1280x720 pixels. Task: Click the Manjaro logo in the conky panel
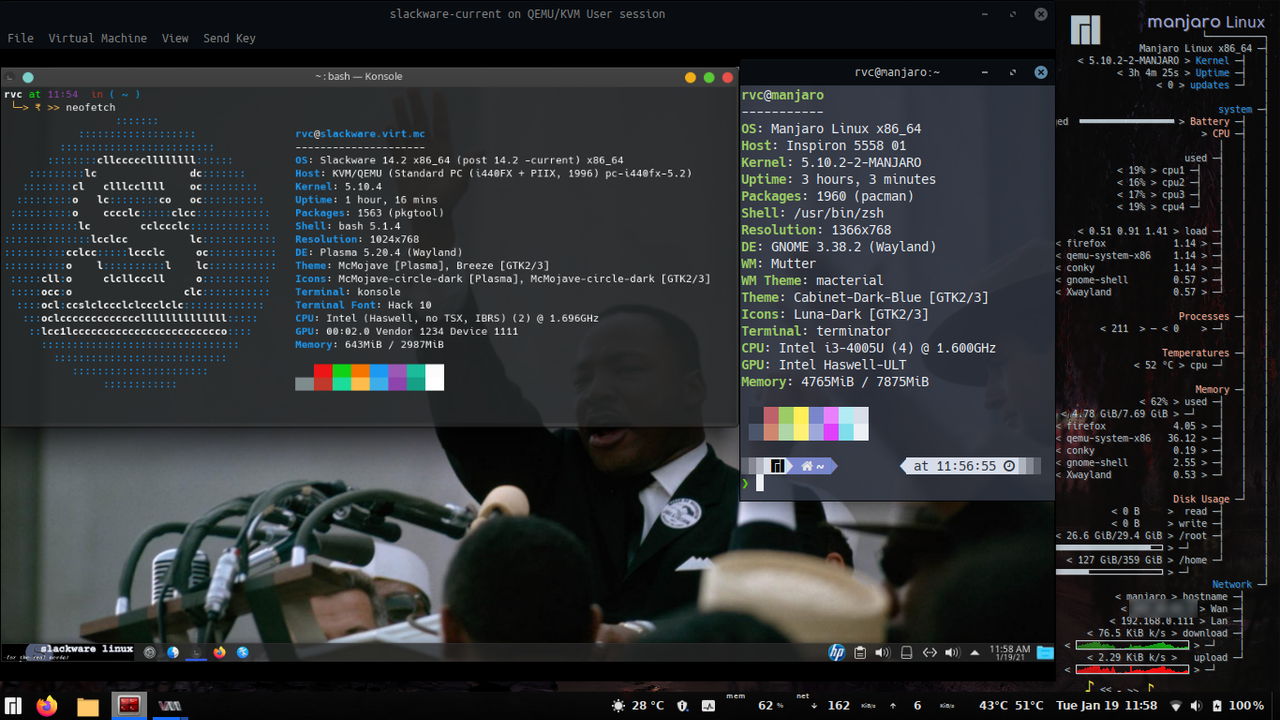coord(1085,30)
